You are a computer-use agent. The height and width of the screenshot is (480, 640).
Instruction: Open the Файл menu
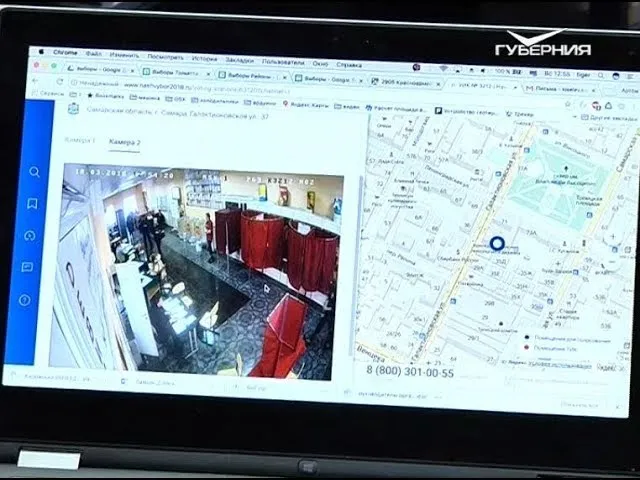(94, 54)
